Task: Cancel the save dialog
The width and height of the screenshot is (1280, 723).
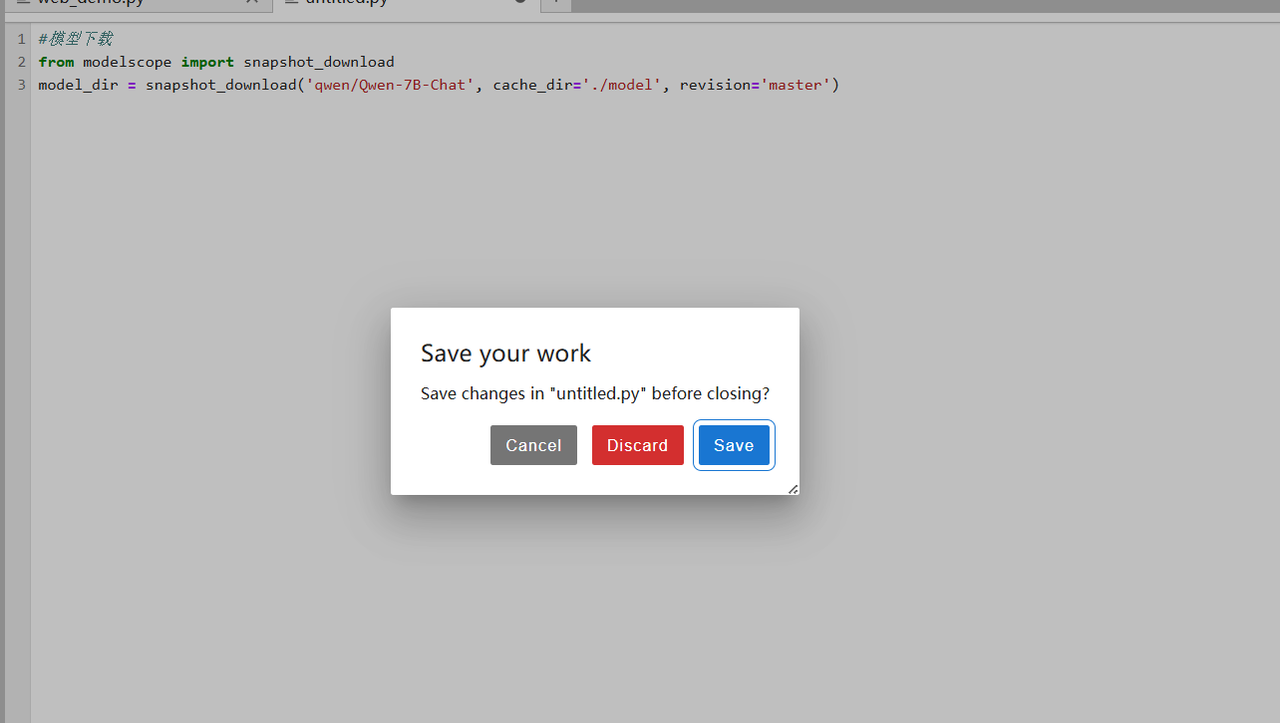Action: [x=533, y=445]
